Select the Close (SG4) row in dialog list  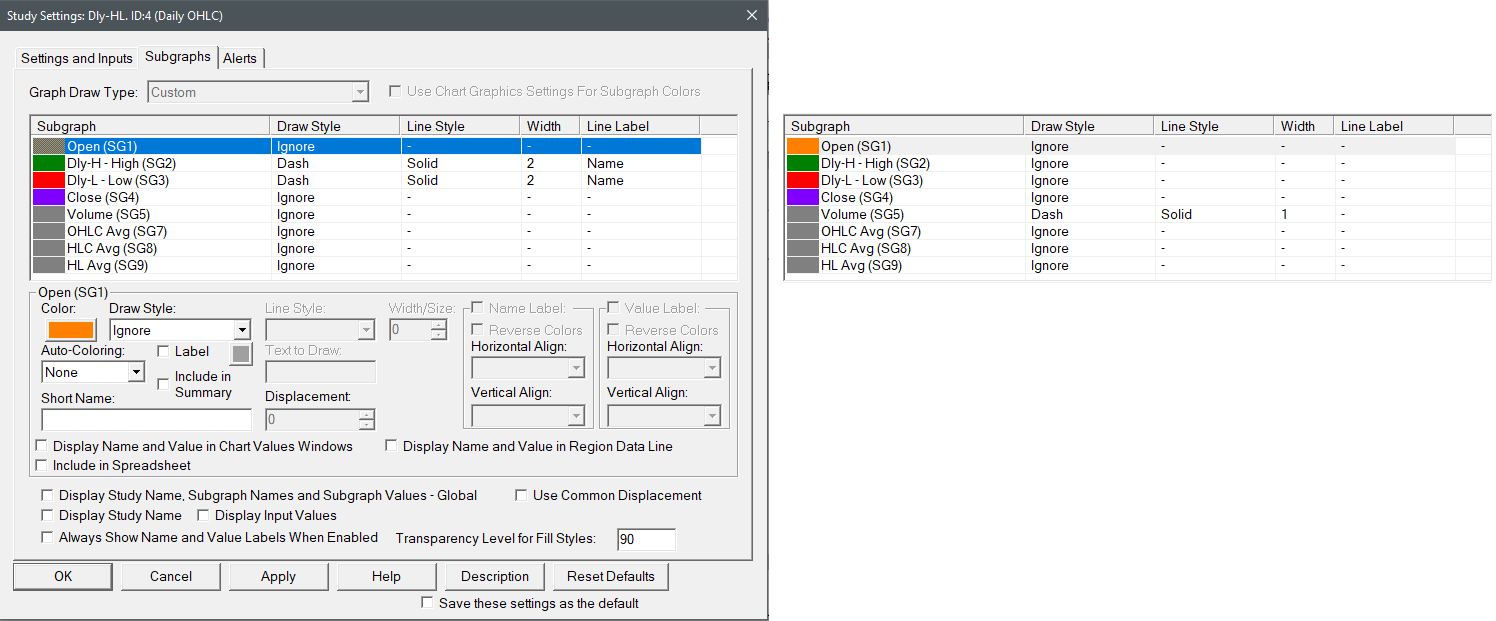[366, 197]
